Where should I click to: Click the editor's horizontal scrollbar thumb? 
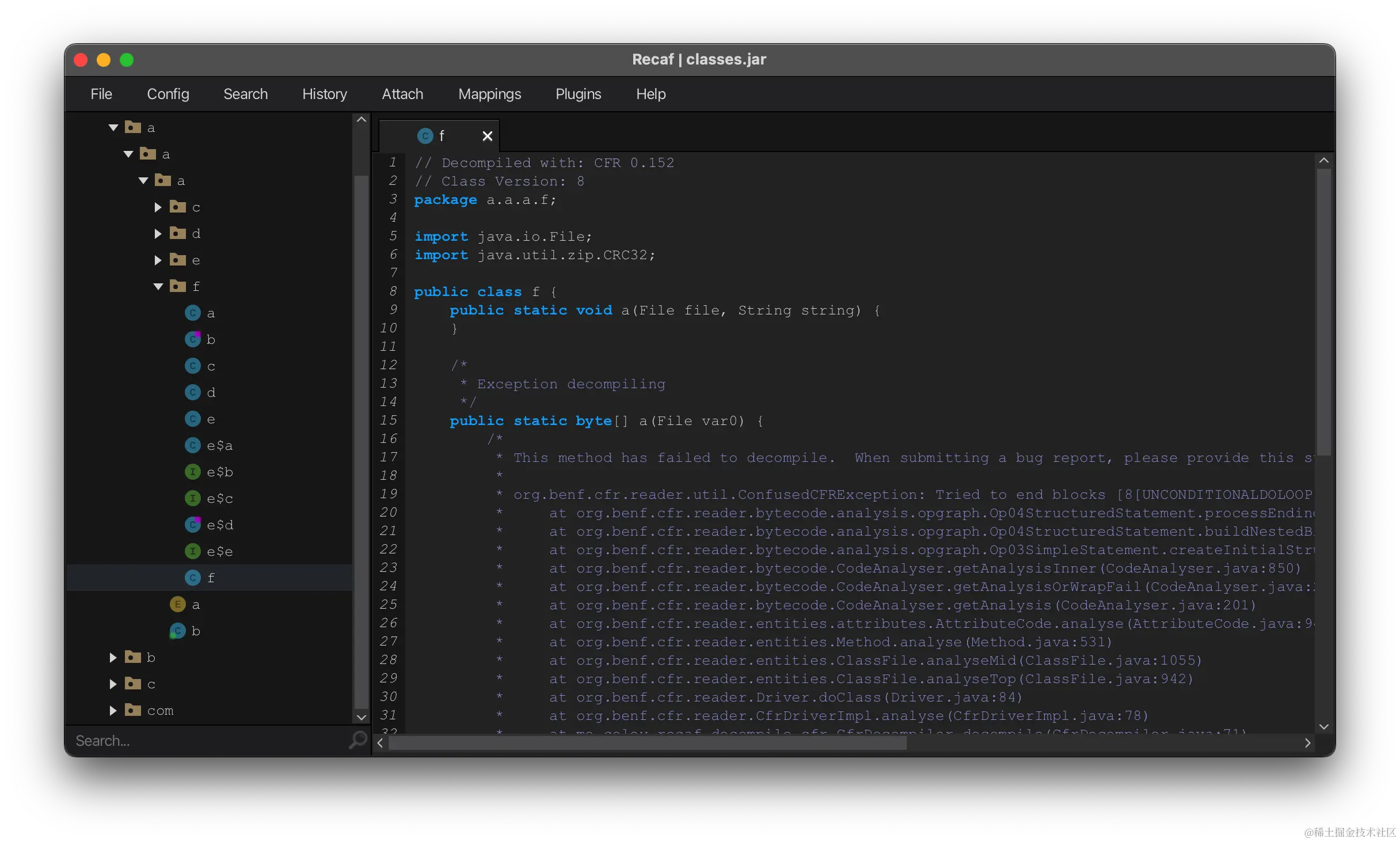[647, 743]
